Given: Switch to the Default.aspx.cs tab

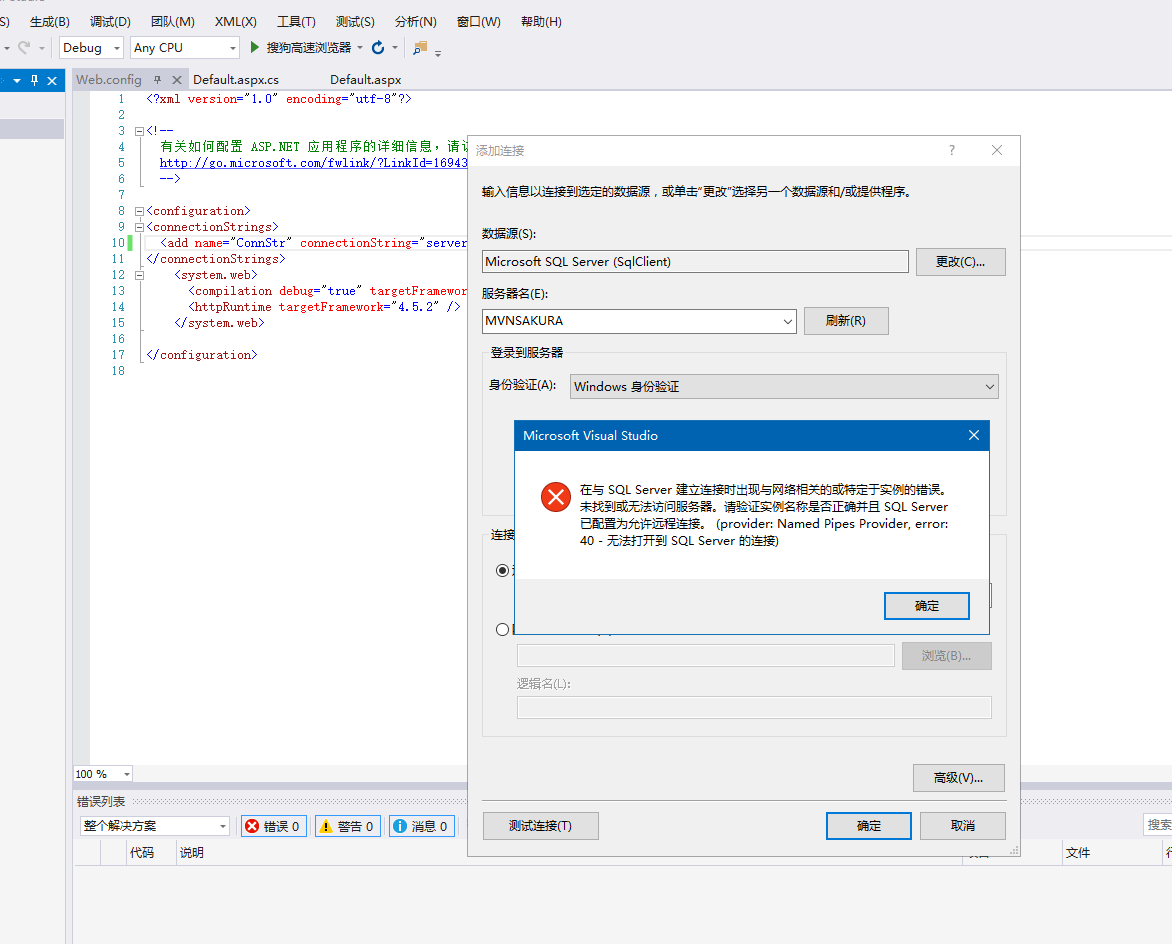Looking at the screenshot, I should click(235, 79).
